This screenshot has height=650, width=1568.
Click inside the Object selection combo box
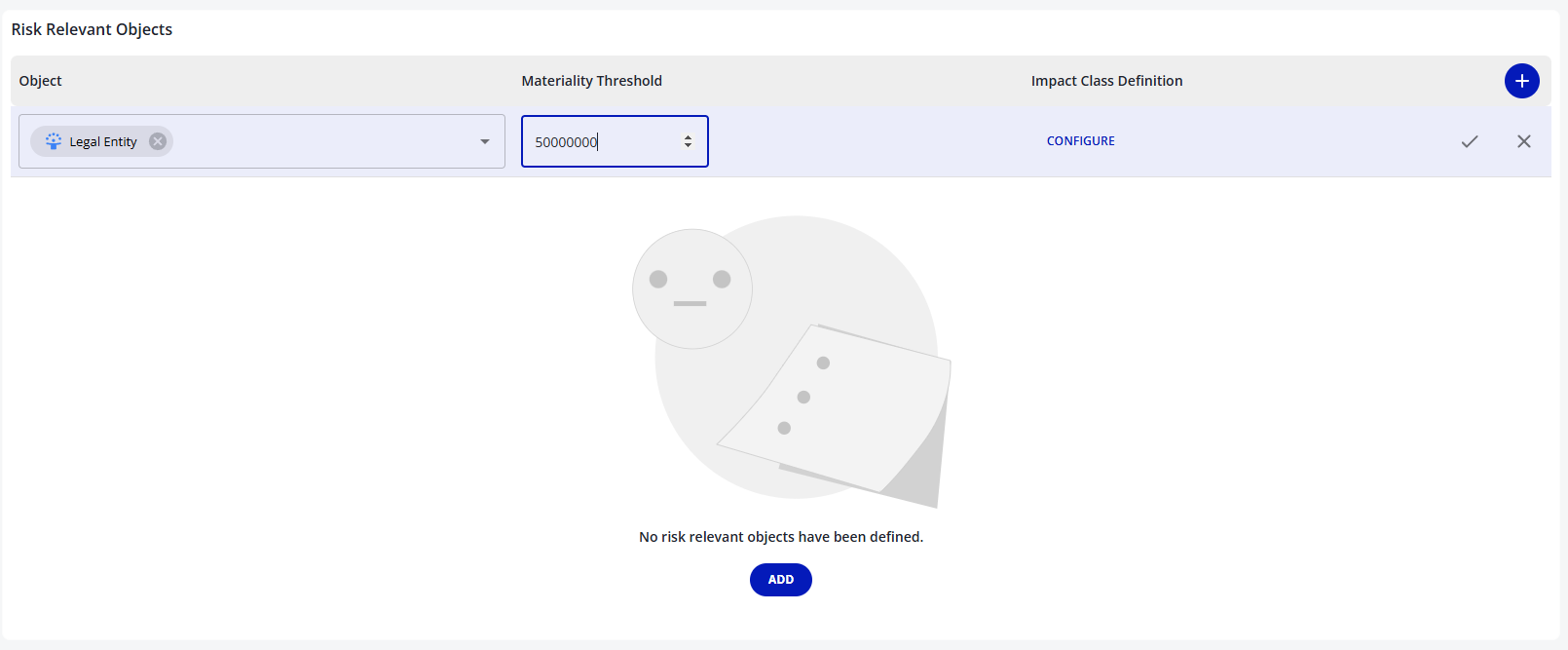(321, 141)
